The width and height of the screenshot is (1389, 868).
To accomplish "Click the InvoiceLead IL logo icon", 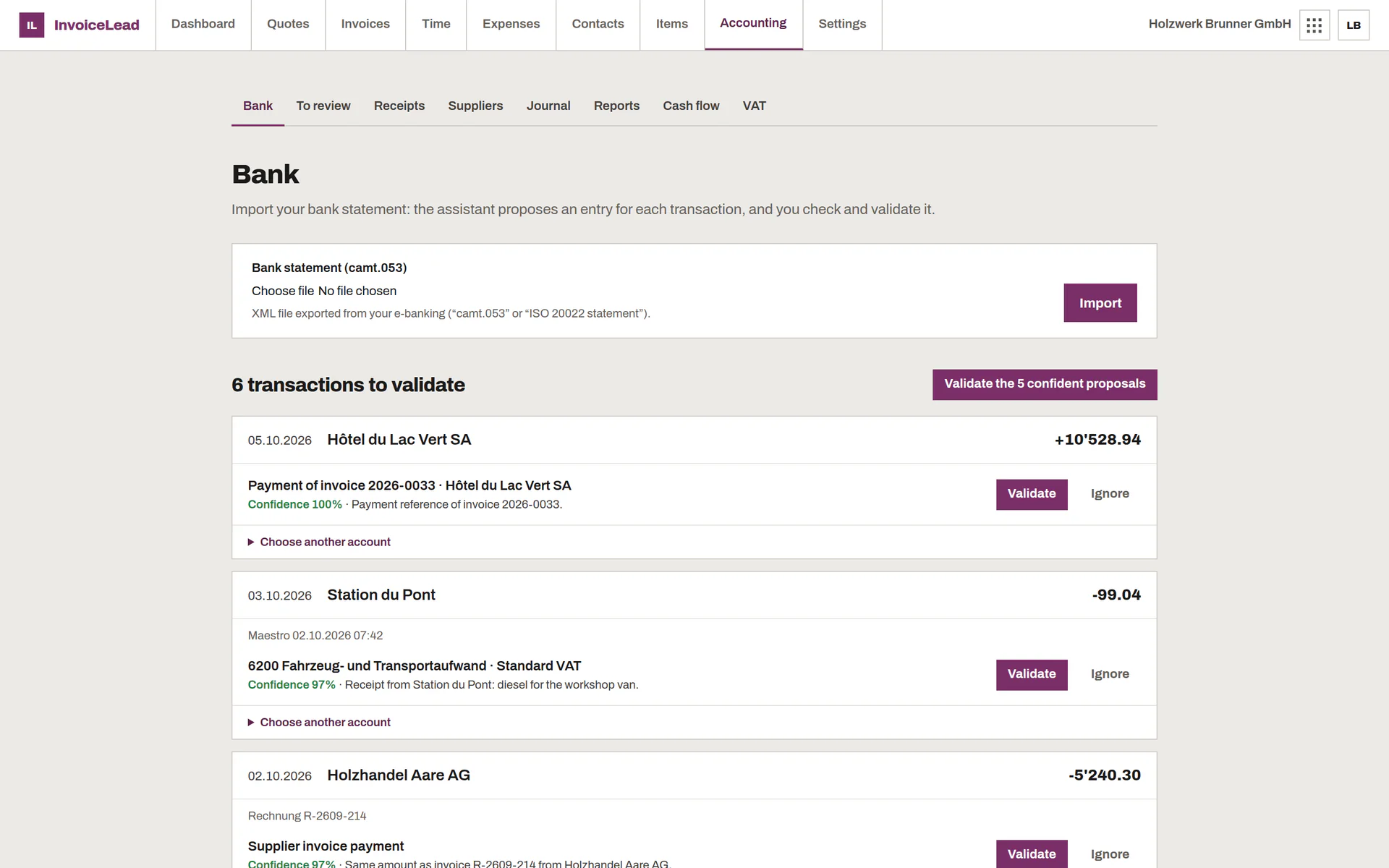I will (31, 25).
